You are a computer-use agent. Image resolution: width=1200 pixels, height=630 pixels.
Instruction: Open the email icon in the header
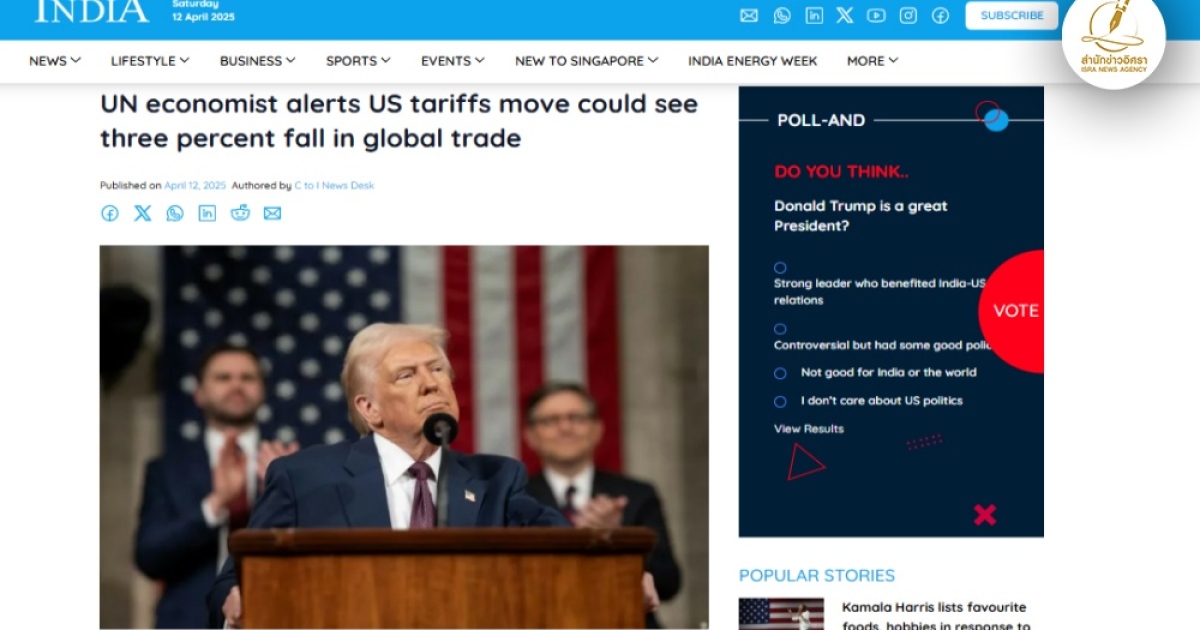[749, 15]
